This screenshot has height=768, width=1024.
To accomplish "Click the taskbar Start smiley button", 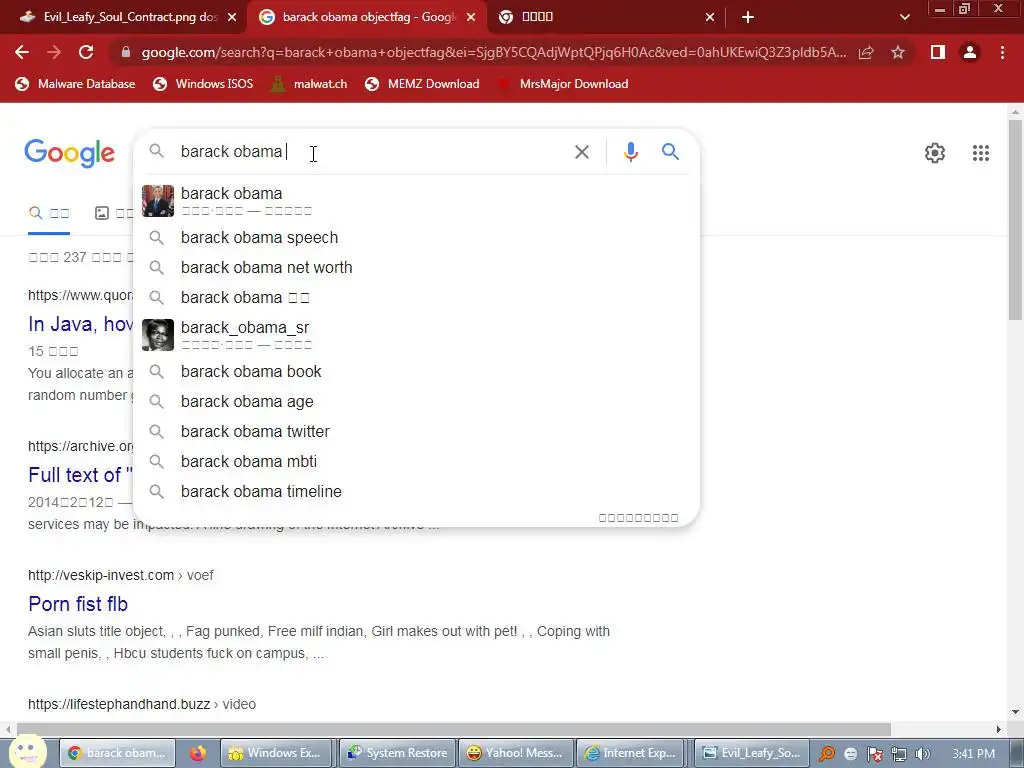I will 27,752.
